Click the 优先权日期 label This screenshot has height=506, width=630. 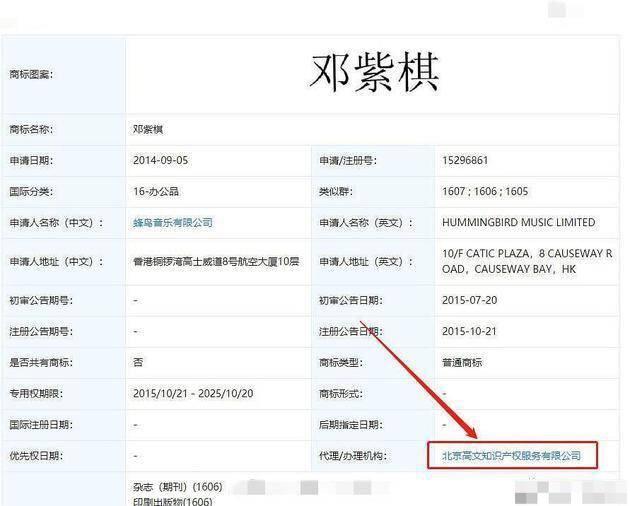point(36,456)
